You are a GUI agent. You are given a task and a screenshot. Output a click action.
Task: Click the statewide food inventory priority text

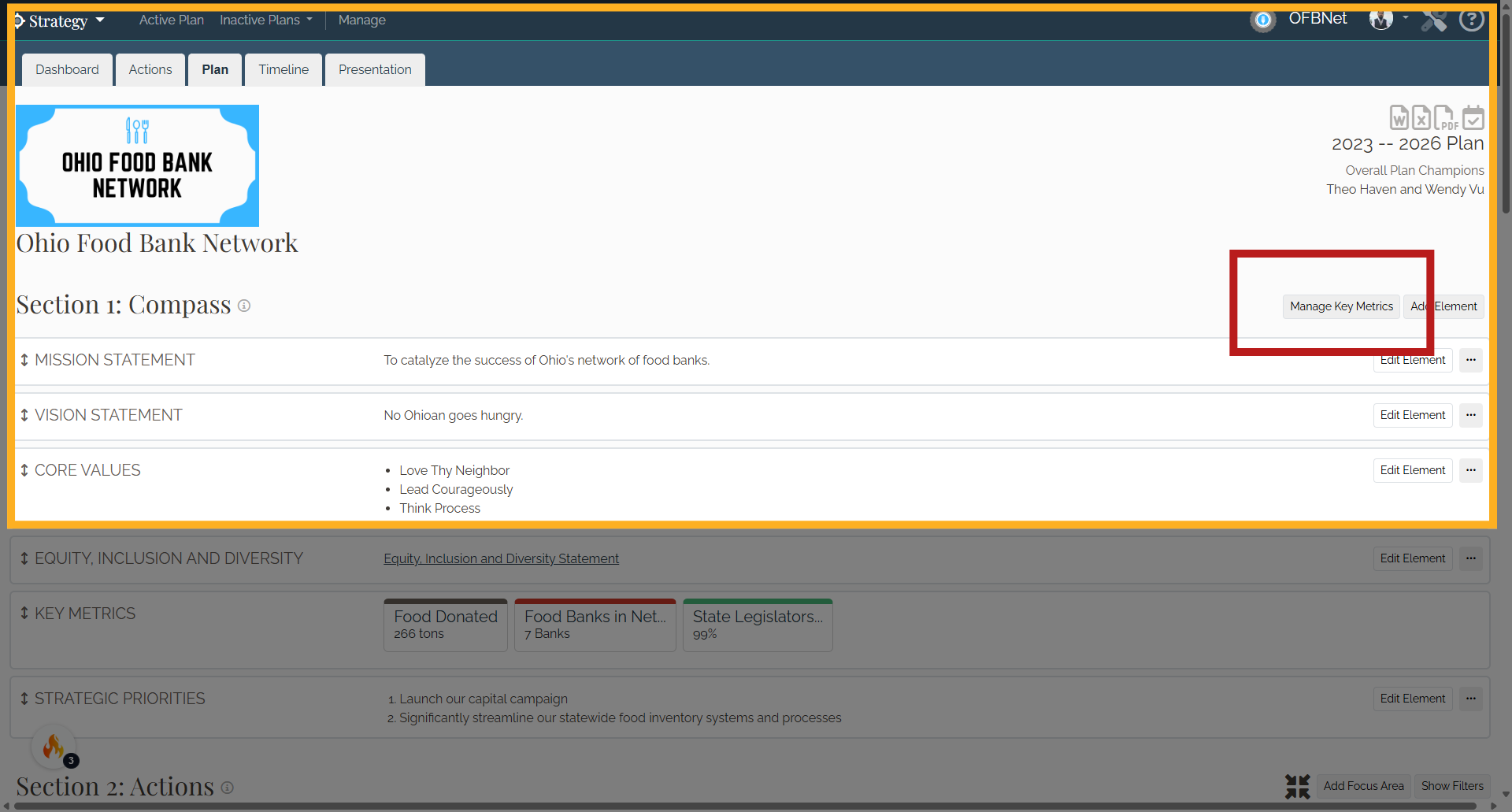[621, 717]
